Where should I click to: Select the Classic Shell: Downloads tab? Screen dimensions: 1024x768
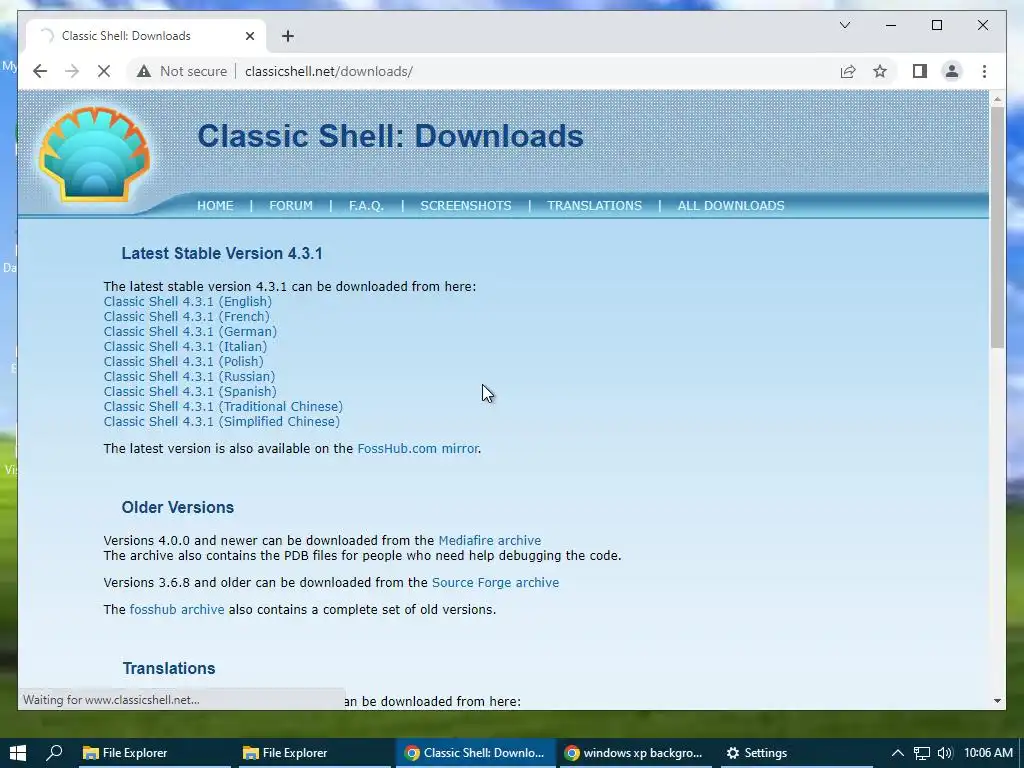[146, 36]
